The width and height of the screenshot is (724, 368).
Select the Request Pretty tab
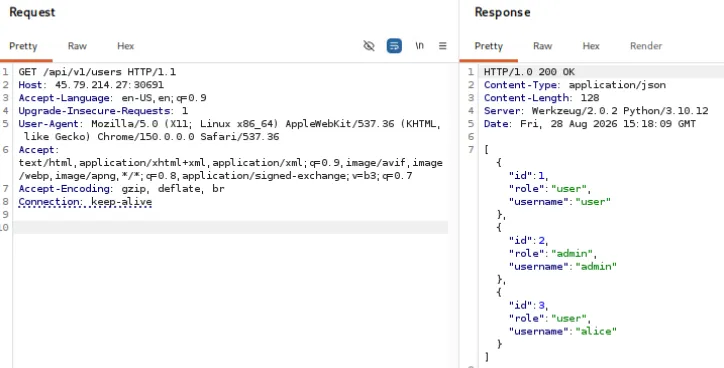pos(23,46)
